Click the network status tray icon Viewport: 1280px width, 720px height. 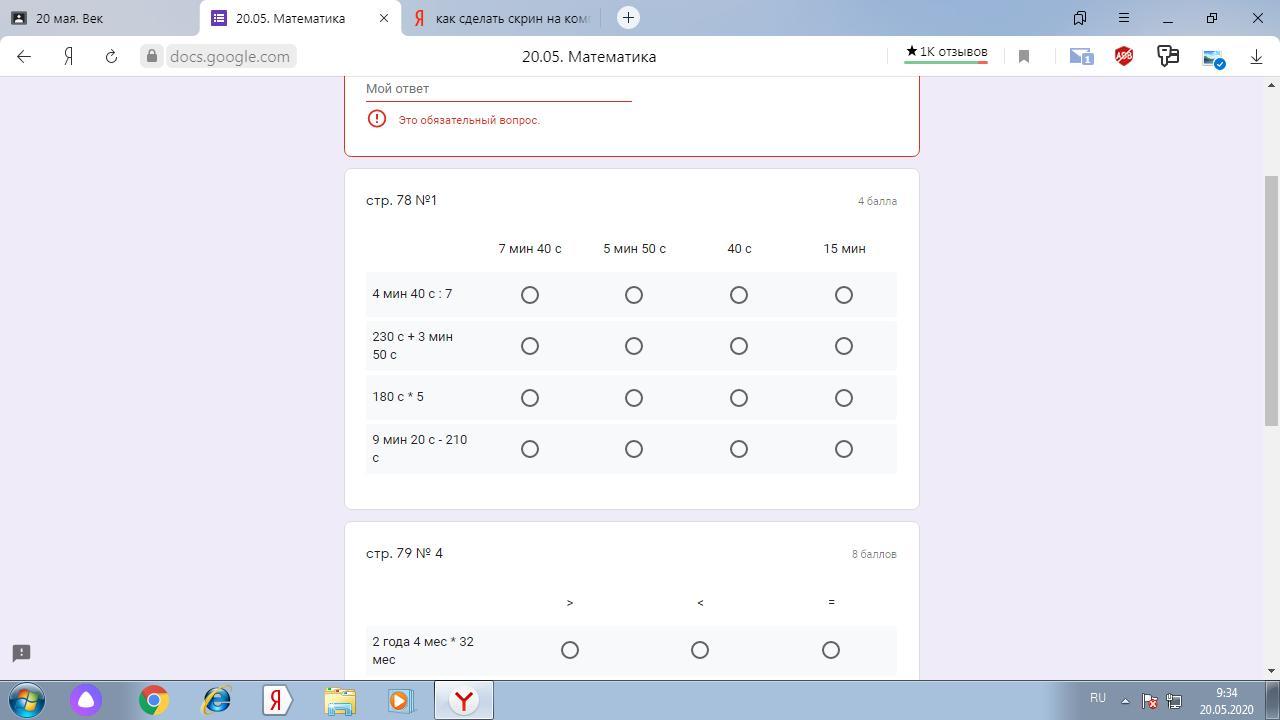click(x=1174, y=701)
